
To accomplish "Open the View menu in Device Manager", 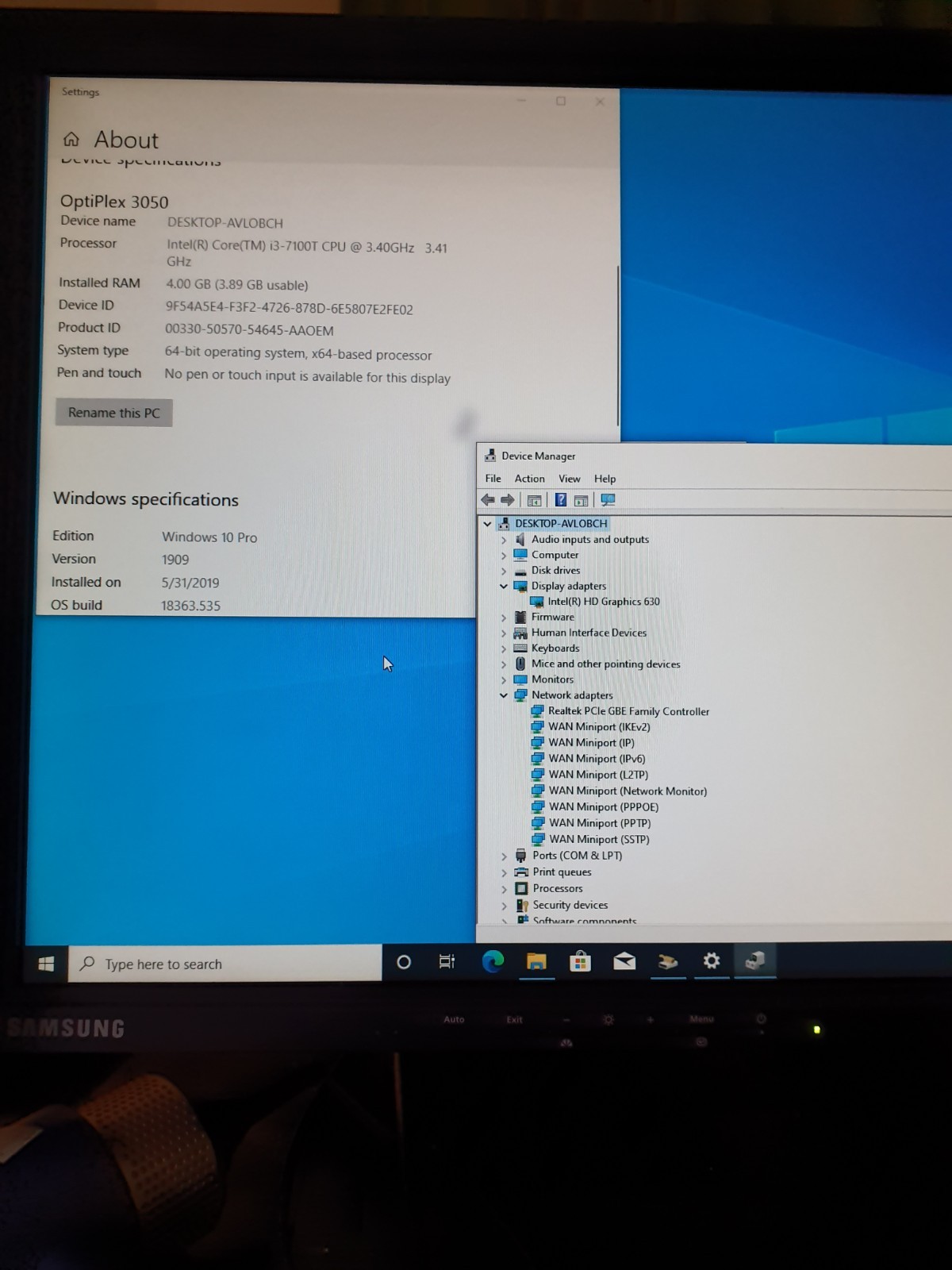I will [570, 479].
